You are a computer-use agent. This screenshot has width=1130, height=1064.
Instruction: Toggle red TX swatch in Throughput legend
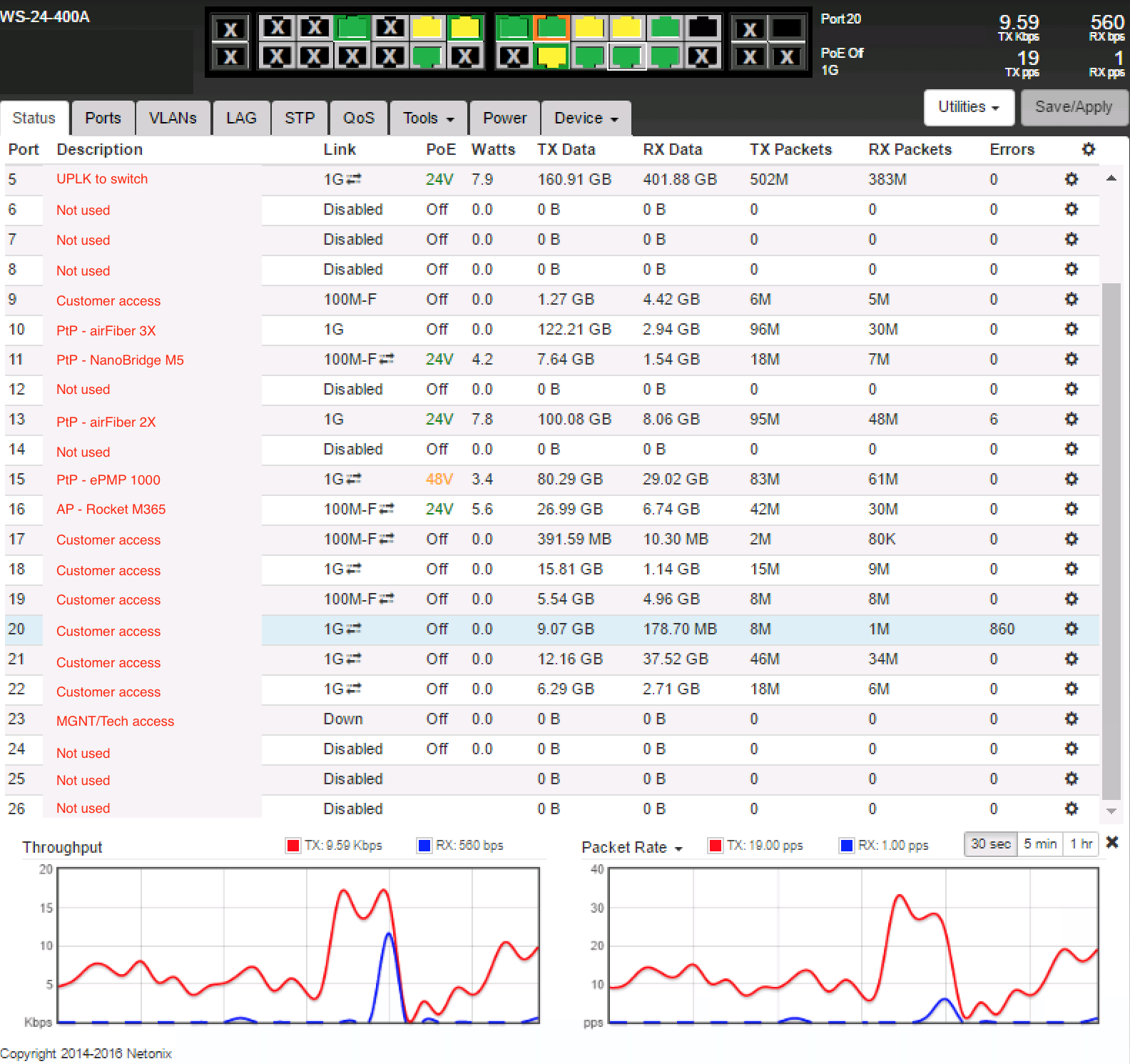pyautogui.click(x=292, y=846)
